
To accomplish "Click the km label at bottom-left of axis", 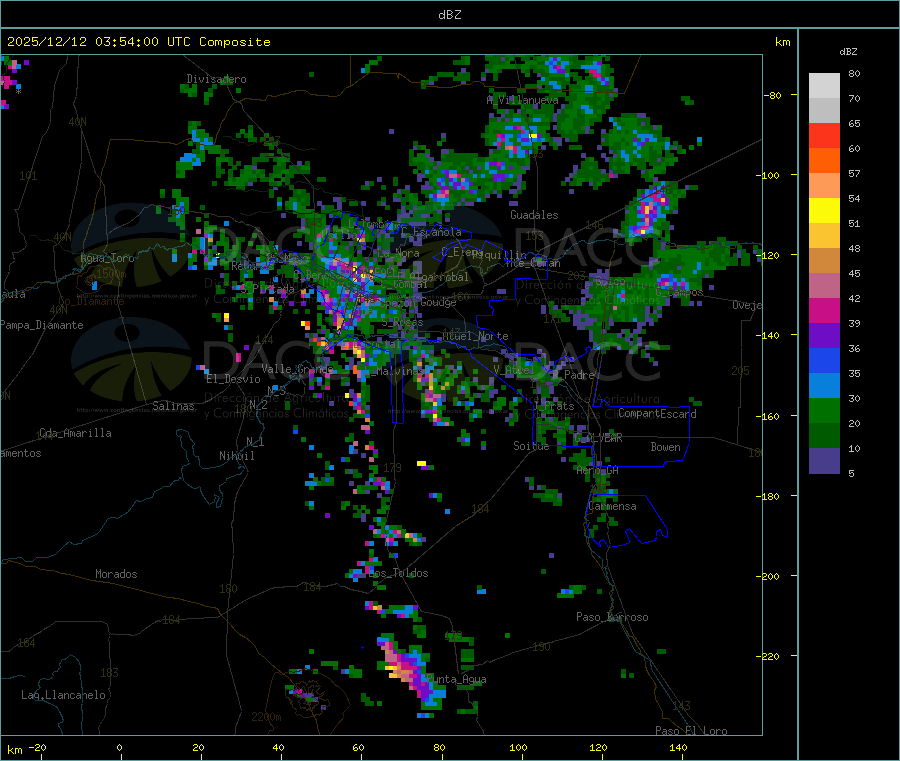I will point(14,750).
